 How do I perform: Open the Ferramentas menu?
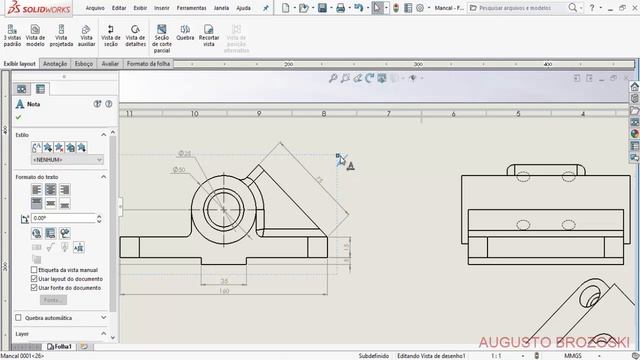191,8
